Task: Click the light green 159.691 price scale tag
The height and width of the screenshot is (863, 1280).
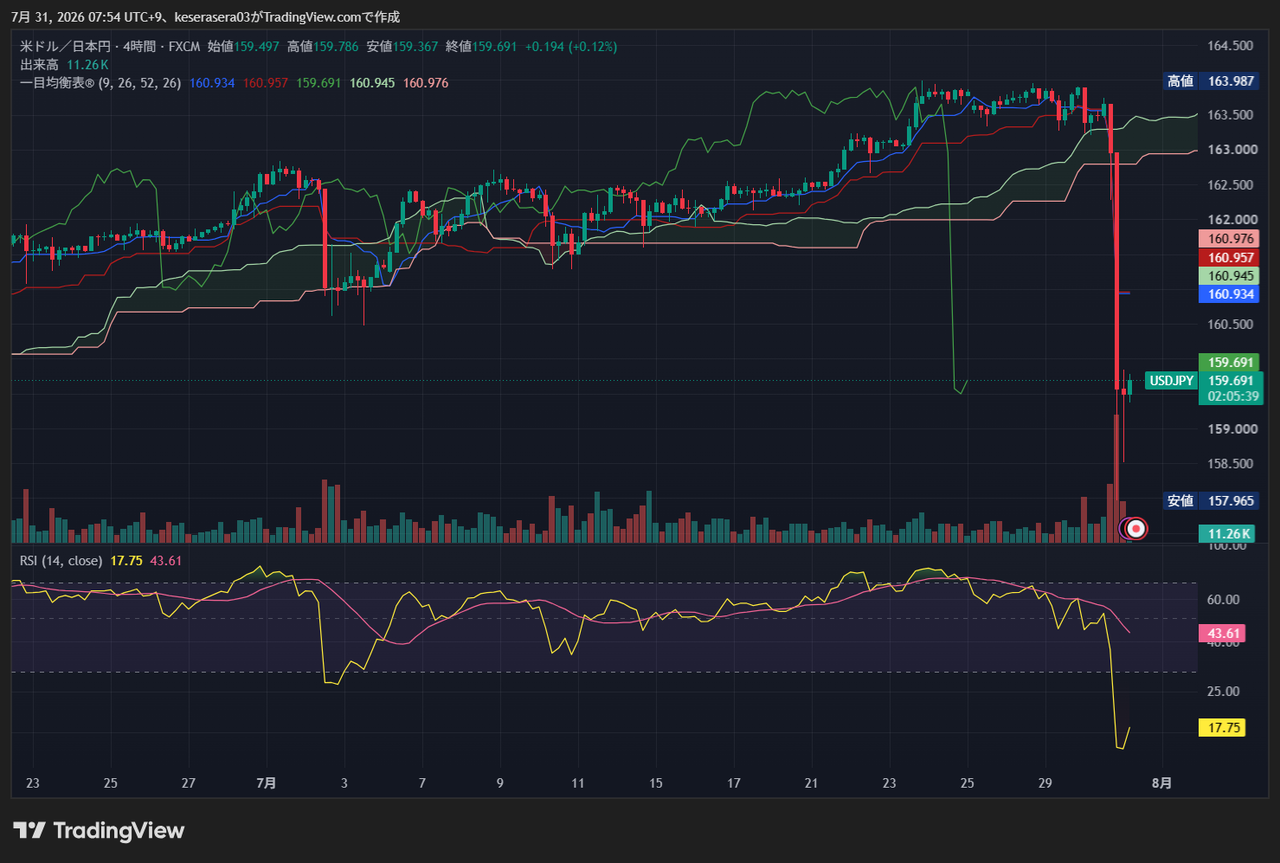Action: [x=1230, y=362]
